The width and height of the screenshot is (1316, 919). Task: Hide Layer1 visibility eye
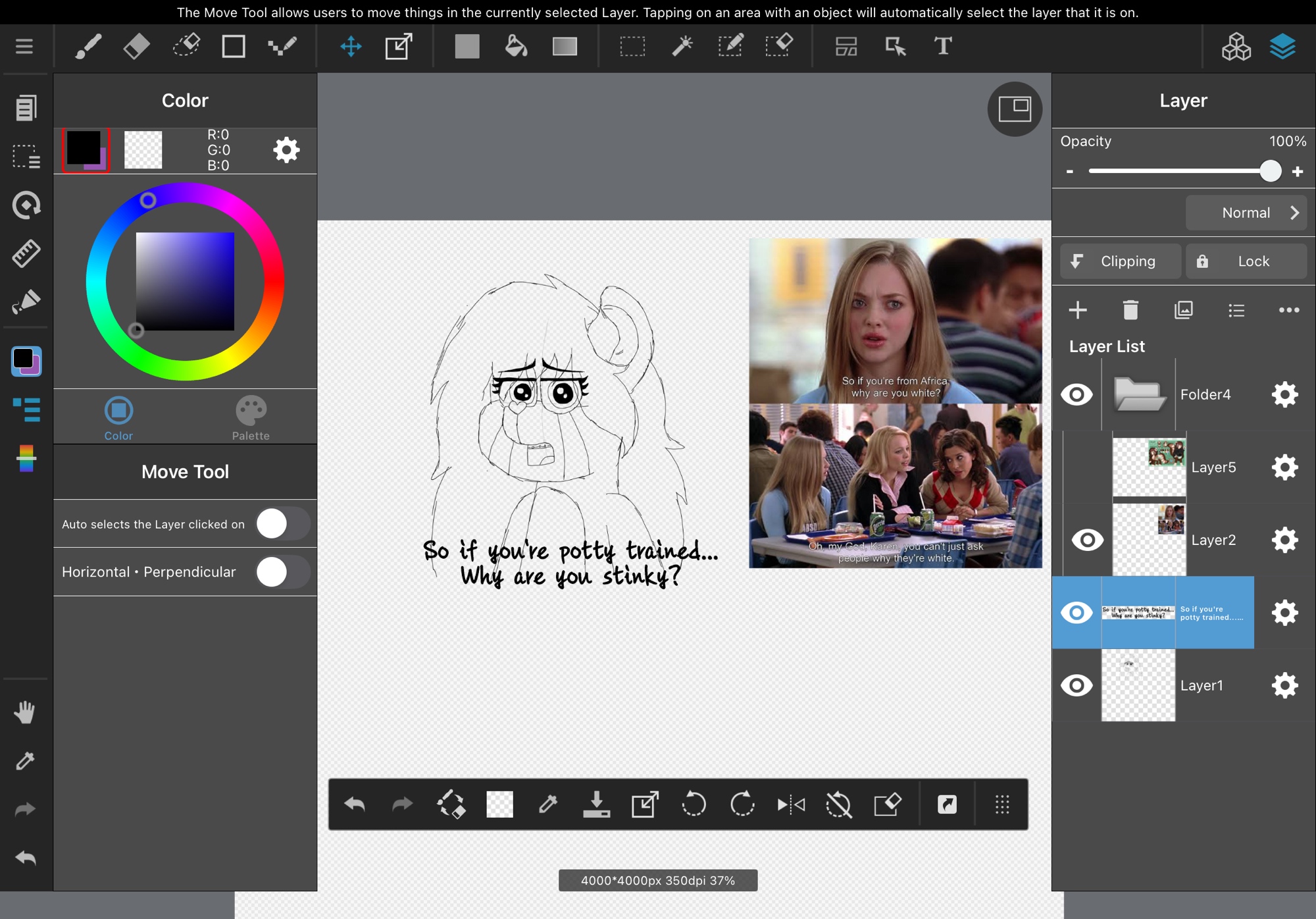(1076, 685)
